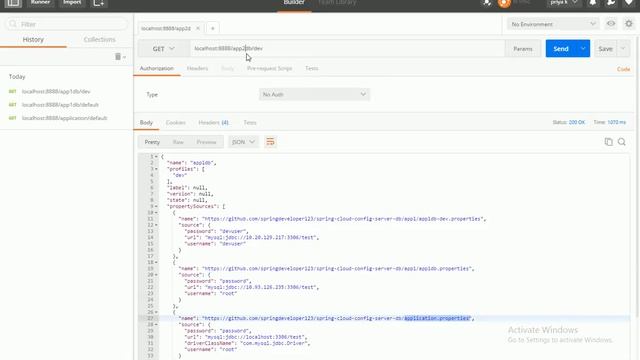Search within the response body
Screen dimensions: 640x360
(x=622, y=142)
